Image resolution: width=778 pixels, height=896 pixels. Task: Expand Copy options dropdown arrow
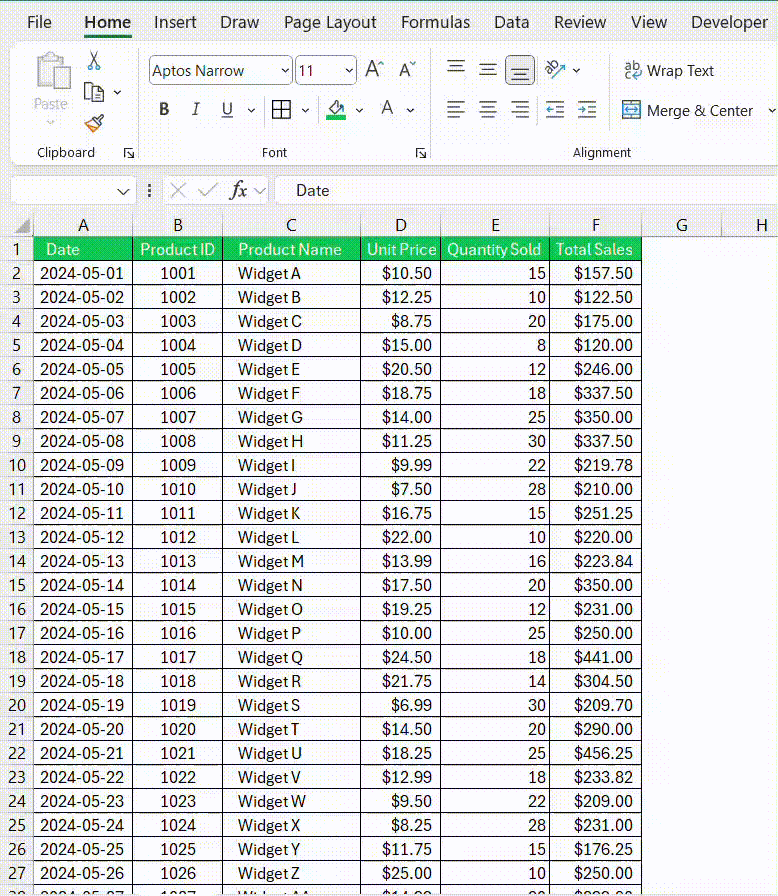click(117, 92)
